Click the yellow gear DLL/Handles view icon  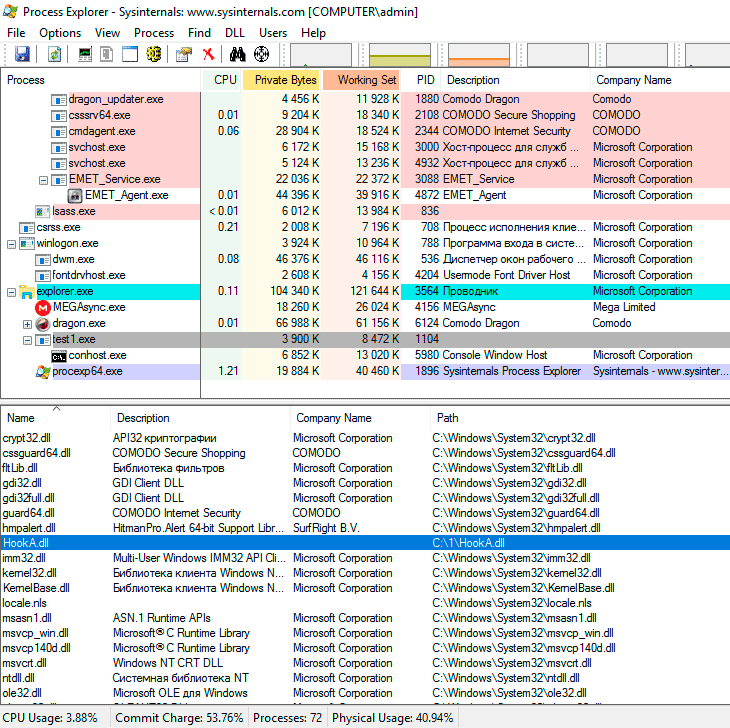154,54
